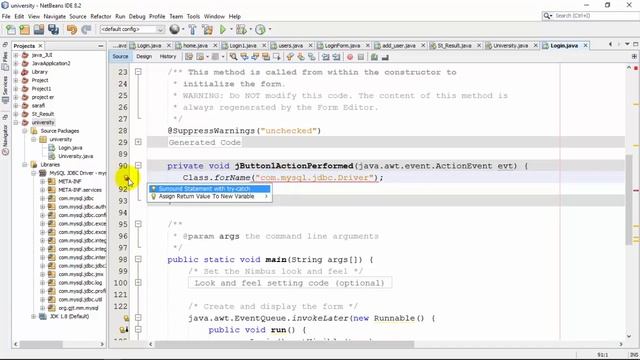Viewport: 640px width, 360px height.
Task: Switch to Design view
Action: pos(144,57)
